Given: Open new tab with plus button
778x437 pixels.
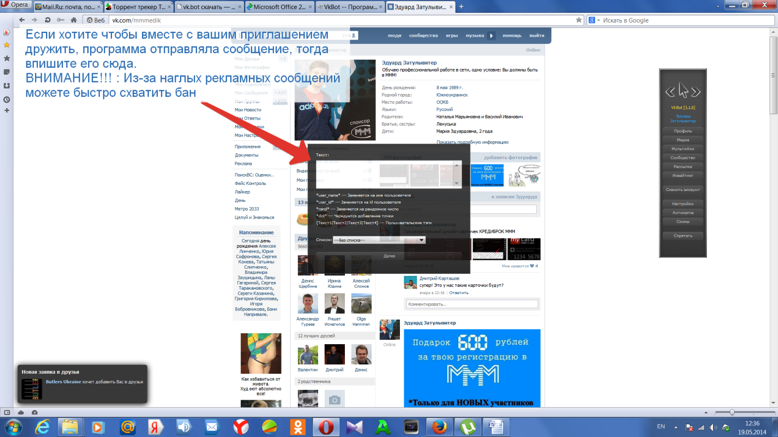Looking at the screenshot, I should click(461, 6).
